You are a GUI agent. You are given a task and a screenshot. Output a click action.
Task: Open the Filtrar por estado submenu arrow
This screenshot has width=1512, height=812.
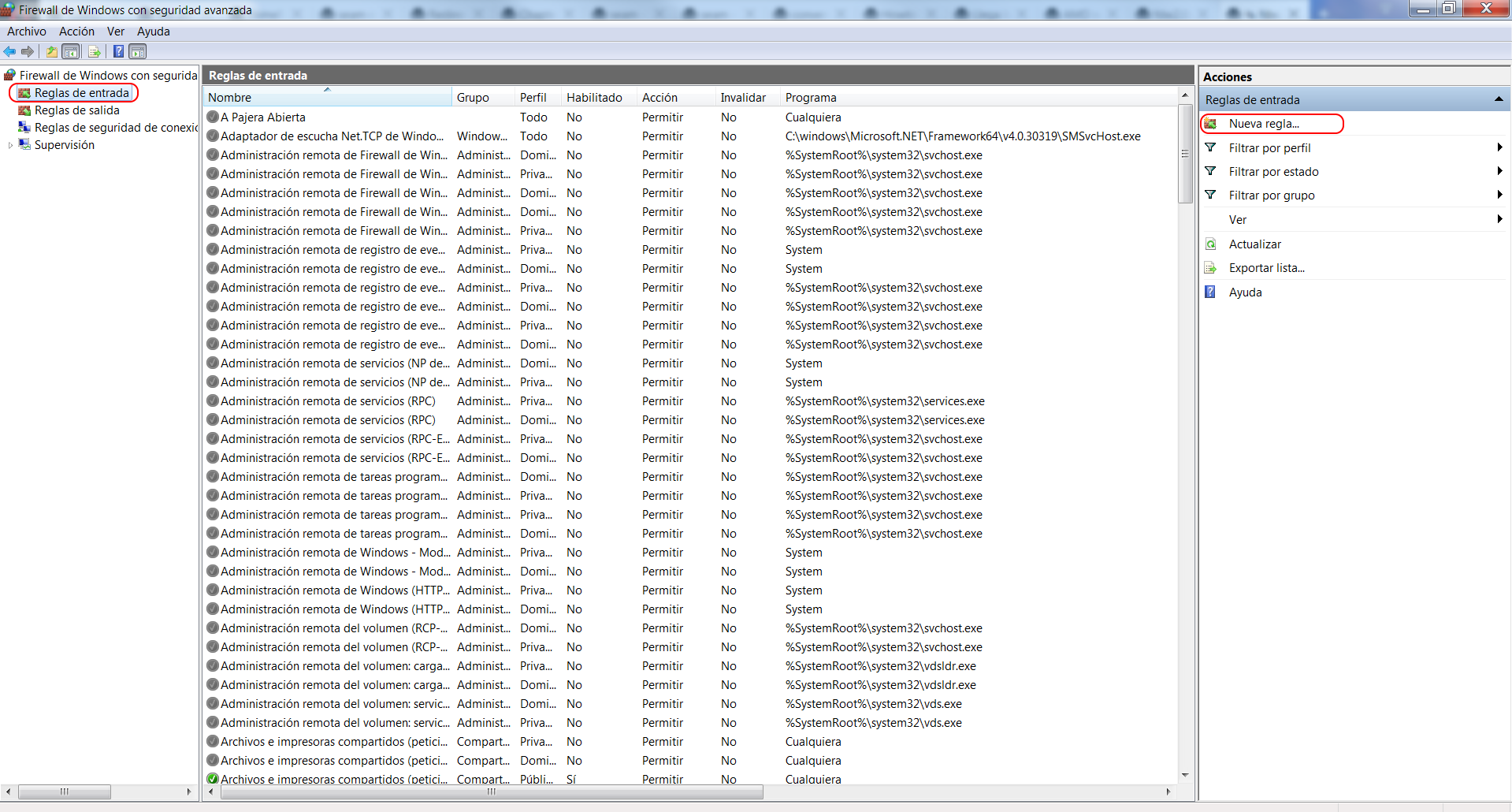[x=1499, y=171]
